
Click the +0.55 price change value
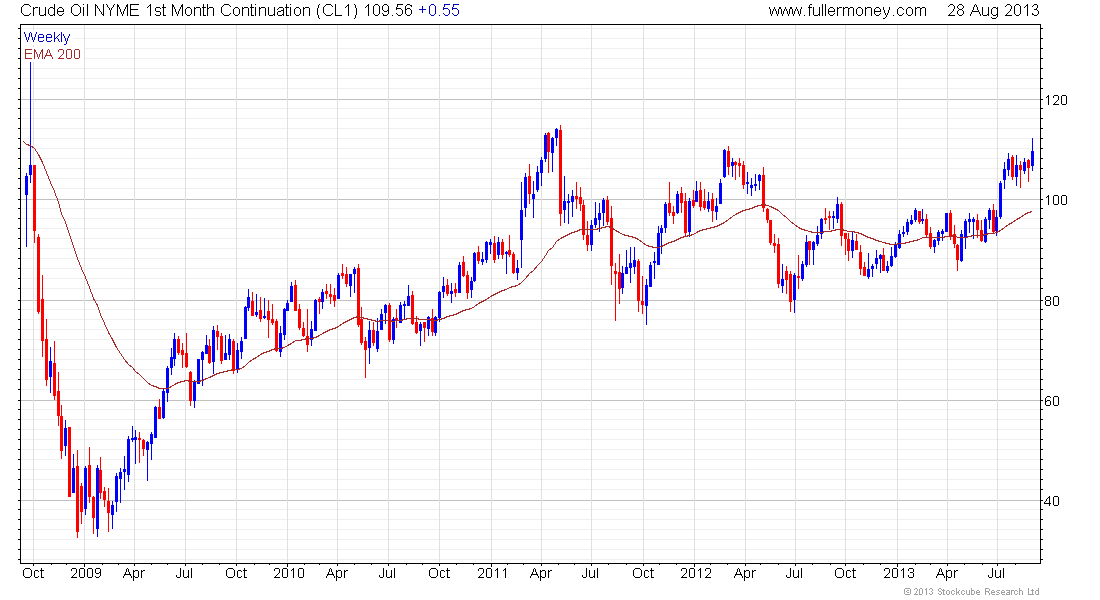pyautogui.click(x=438, y=11)
